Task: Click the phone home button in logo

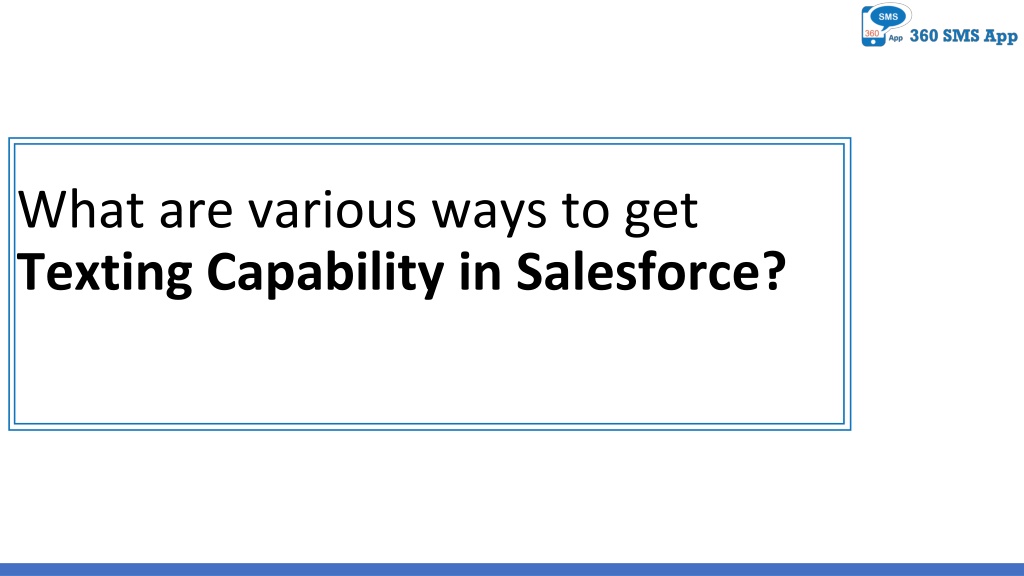Action: coord(873,42)
